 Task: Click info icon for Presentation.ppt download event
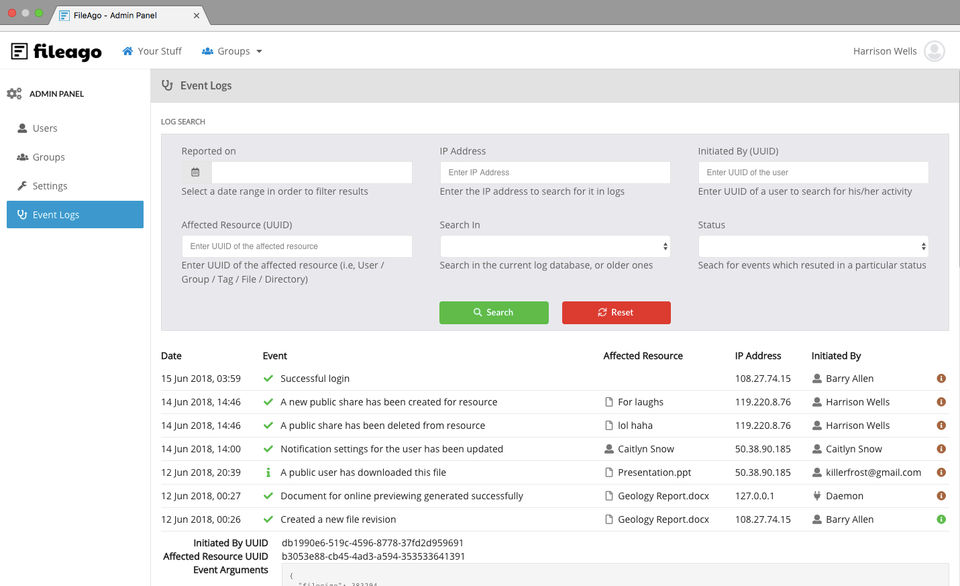coord(941,473)
